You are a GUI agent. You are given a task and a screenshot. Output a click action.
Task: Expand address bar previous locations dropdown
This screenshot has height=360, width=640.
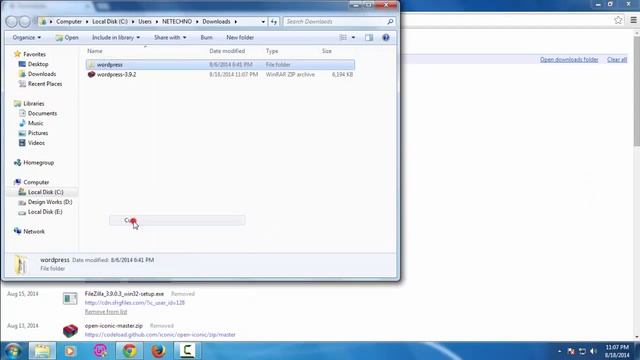(263, 22)
